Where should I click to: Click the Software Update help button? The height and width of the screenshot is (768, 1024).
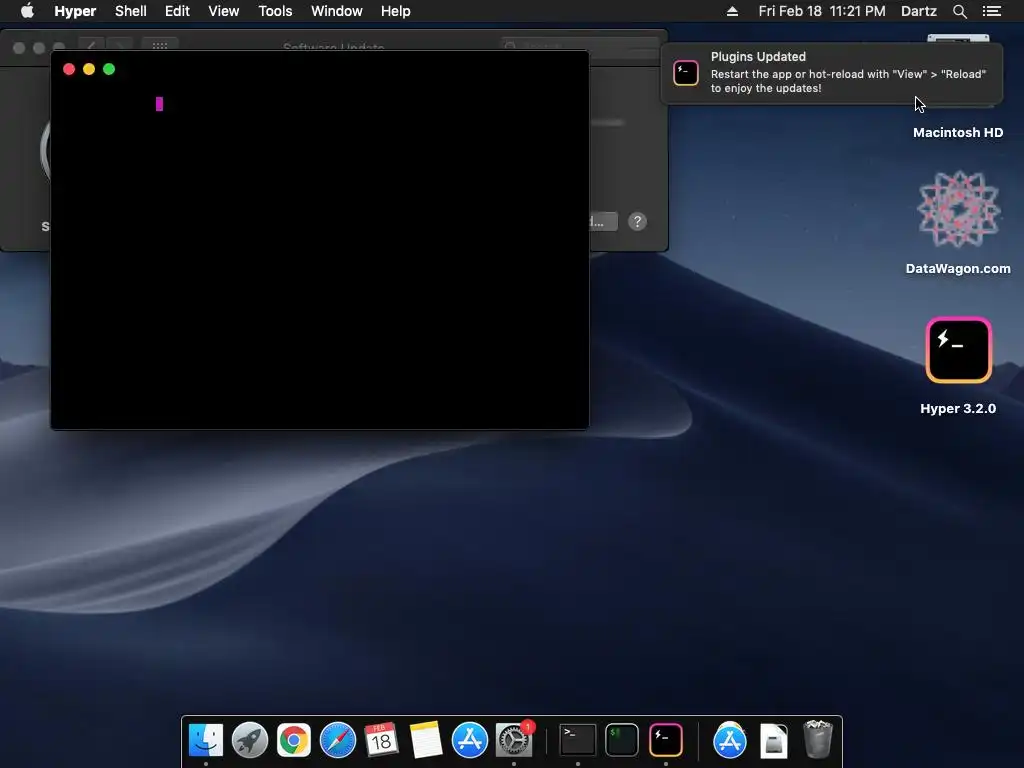click(637, 221)
